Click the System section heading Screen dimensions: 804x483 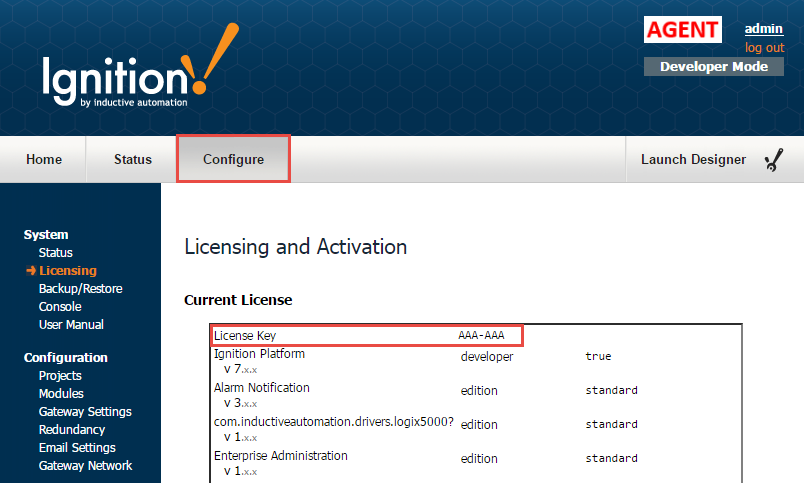tap(46, 235)
